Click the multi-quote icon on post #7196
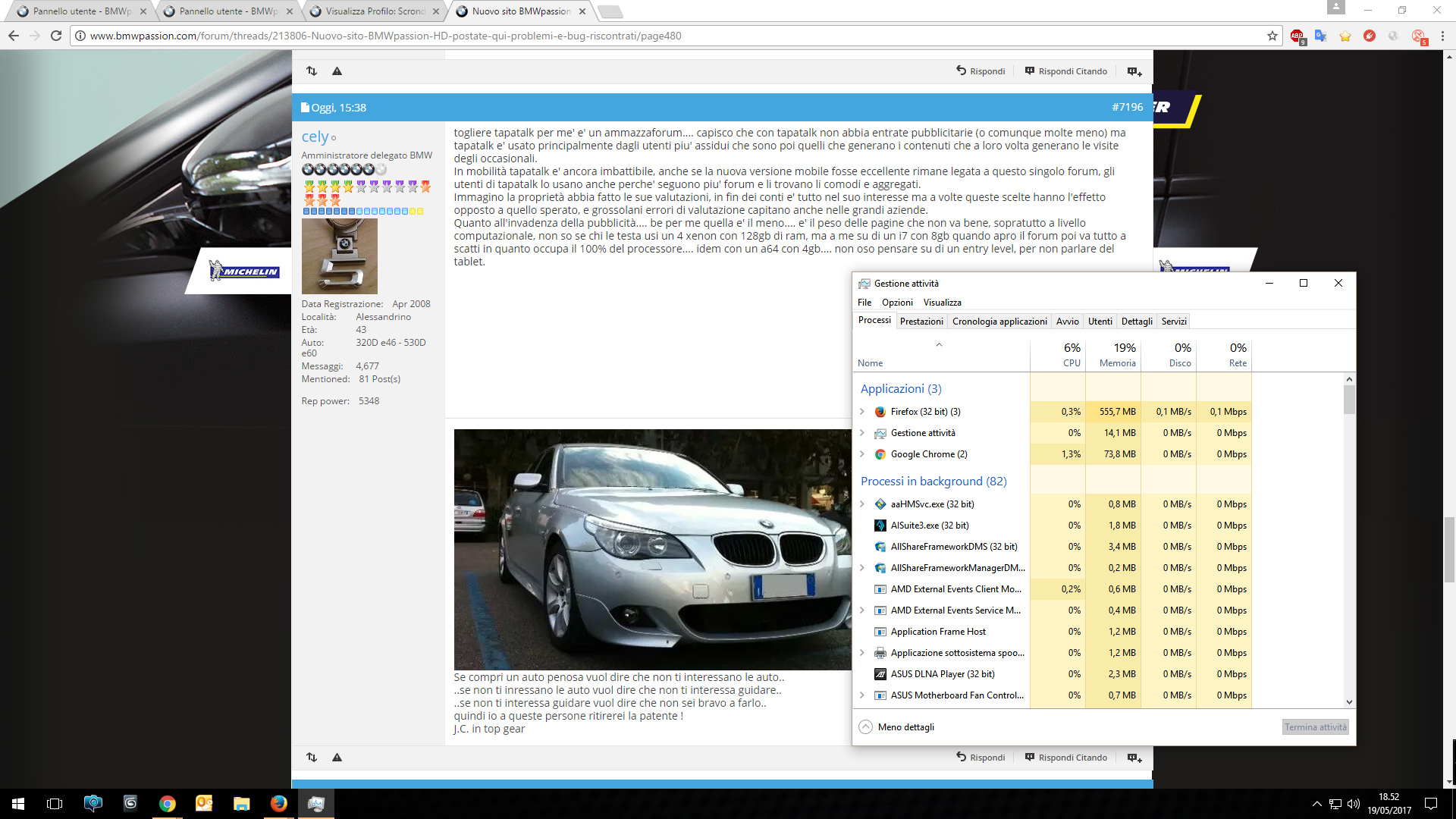 pyautogui.click(x=1134, y=757)
